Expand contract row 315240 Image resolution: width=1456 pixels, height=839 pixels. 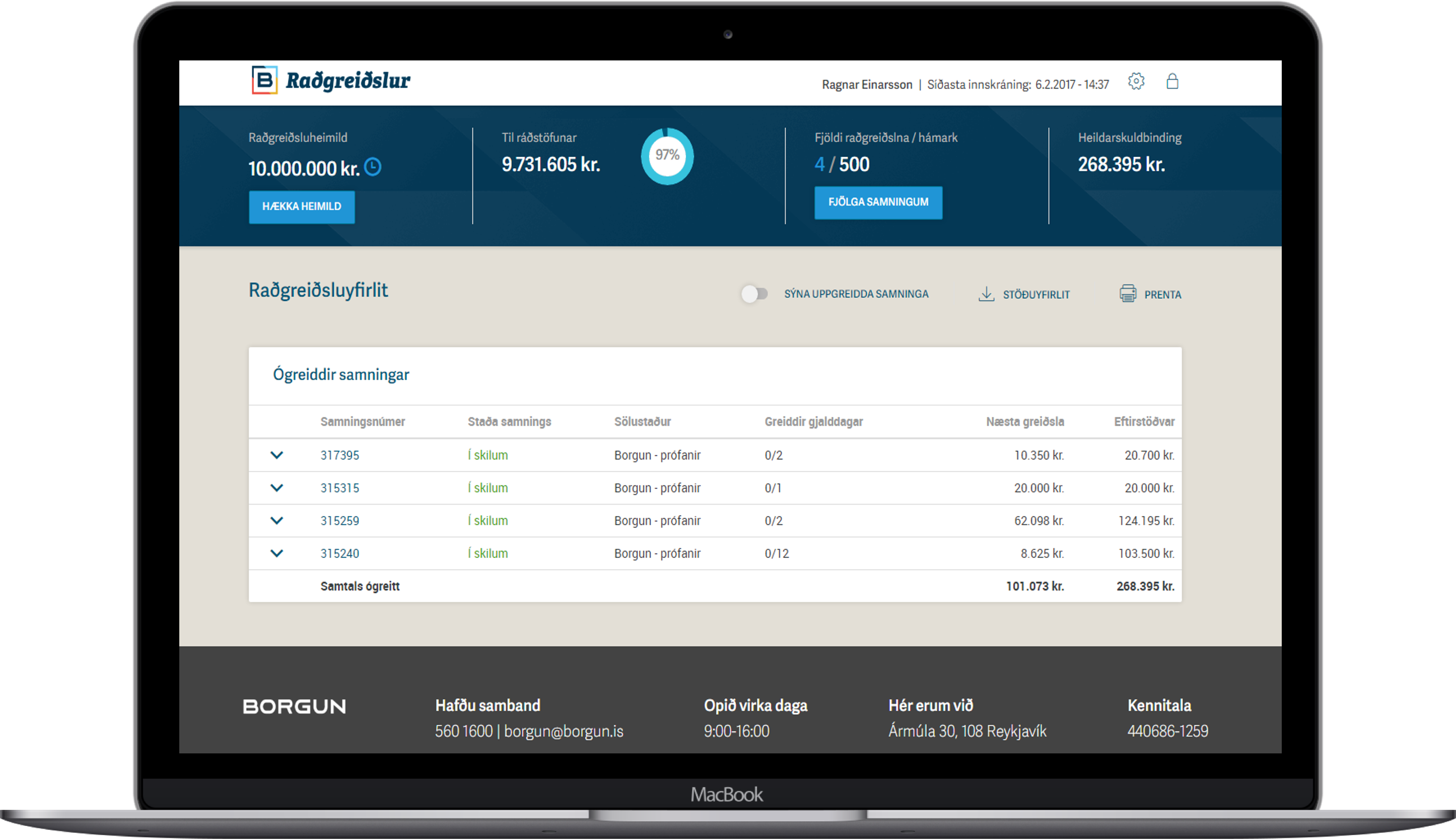276,554
